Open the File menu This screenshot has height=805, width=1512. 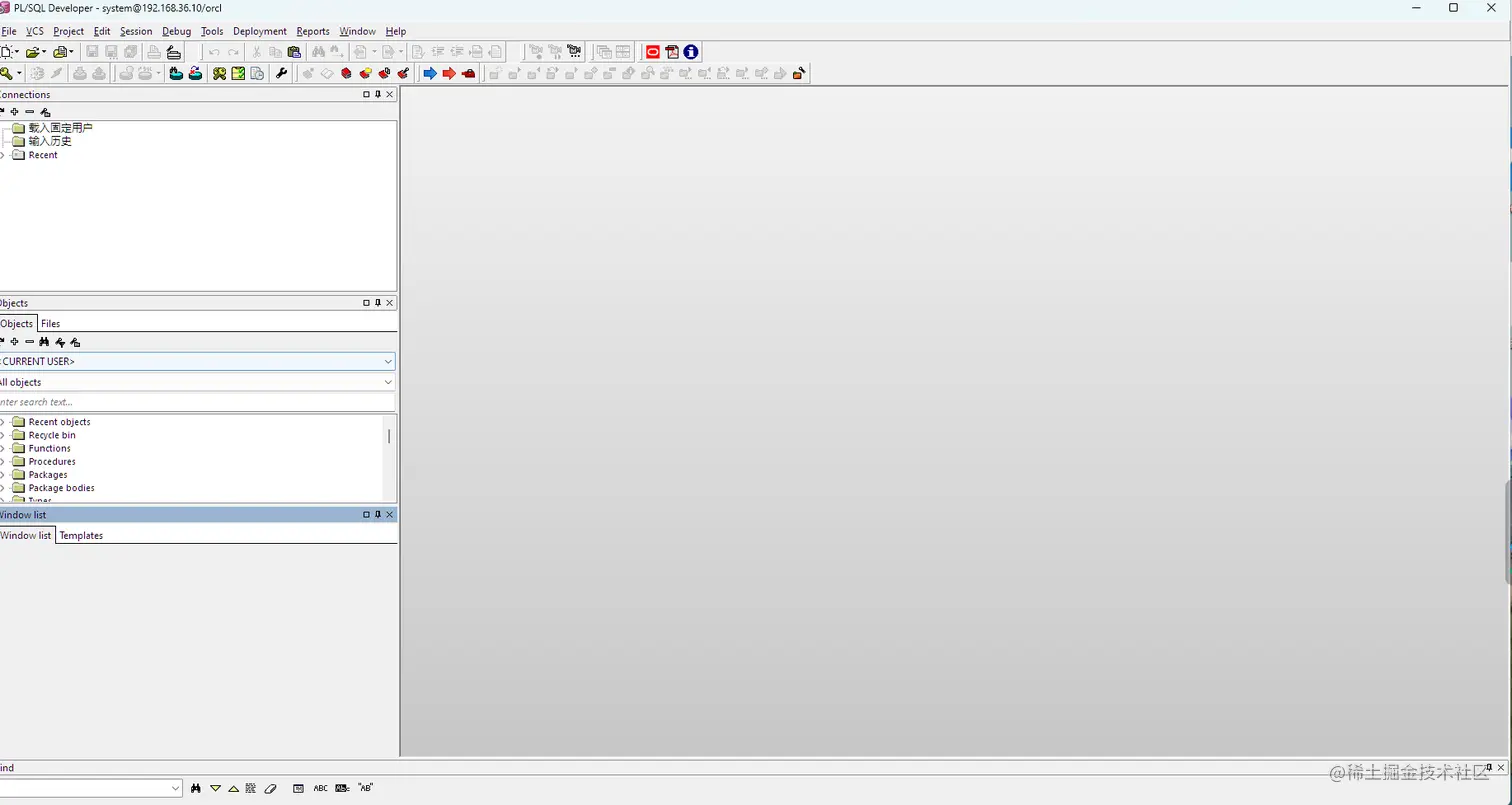pyautogui.click(x=9, y=31)
